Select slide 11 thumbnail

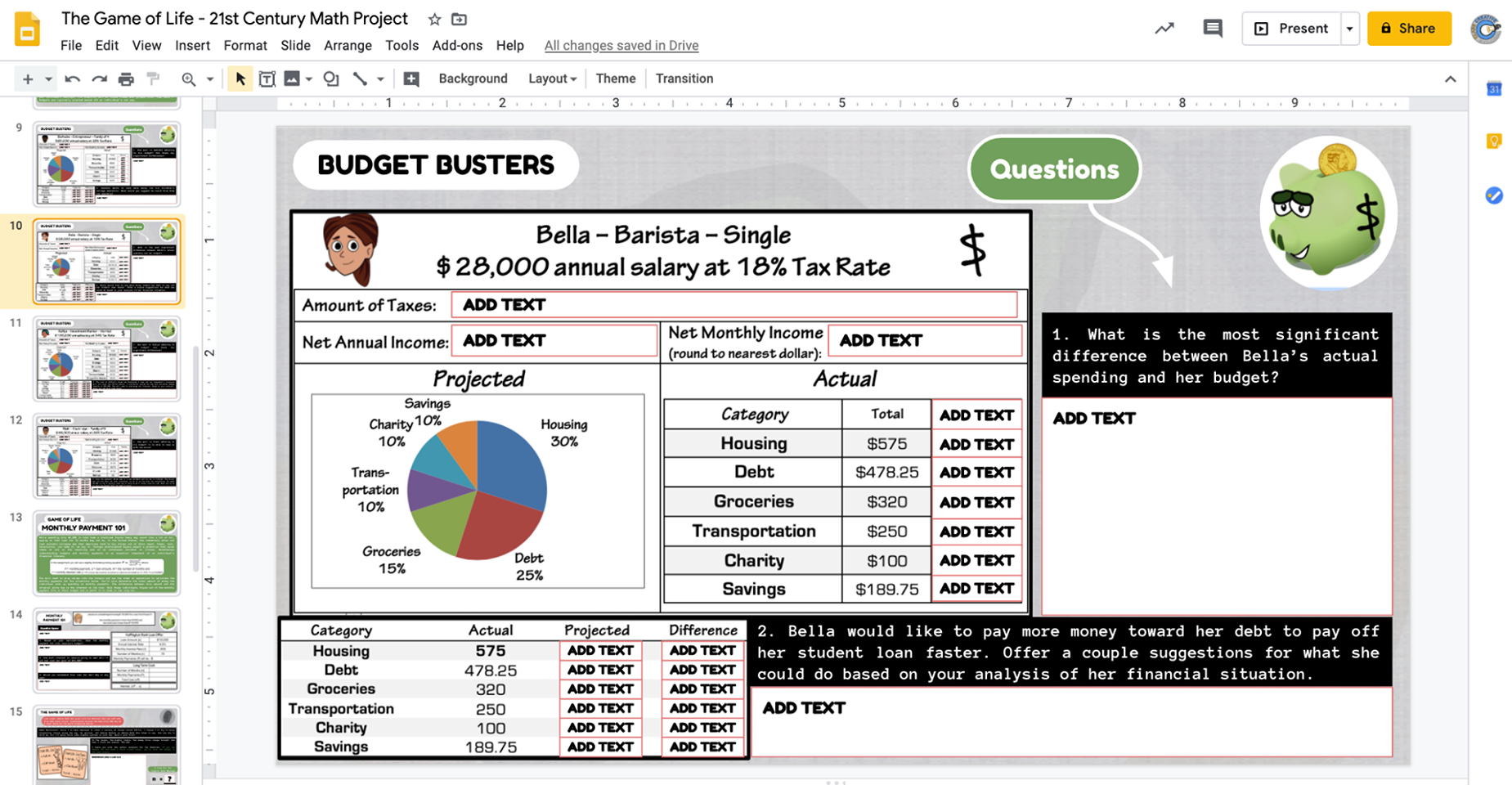106,359
